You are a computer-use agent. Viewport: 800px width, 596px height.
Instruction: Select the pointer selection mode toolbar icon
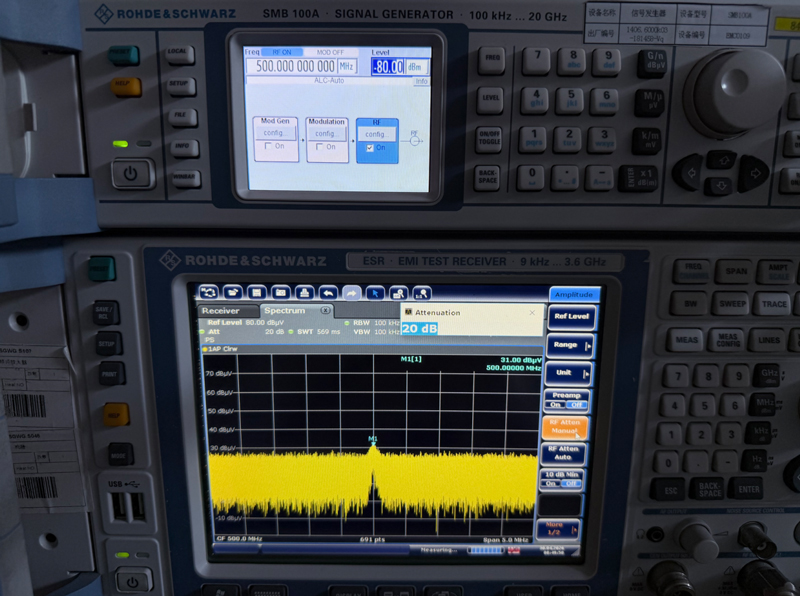click(x=375, y=293)
